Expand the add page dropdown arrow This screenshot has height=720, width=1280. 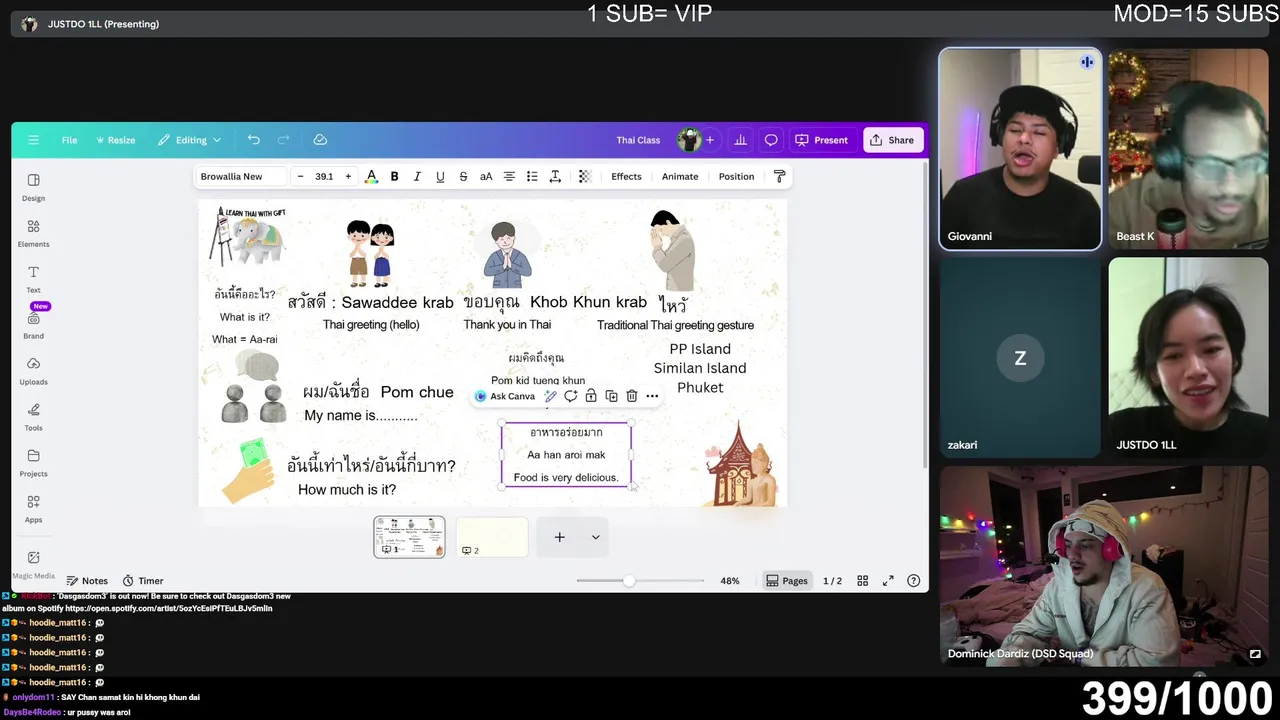(595, 537)
